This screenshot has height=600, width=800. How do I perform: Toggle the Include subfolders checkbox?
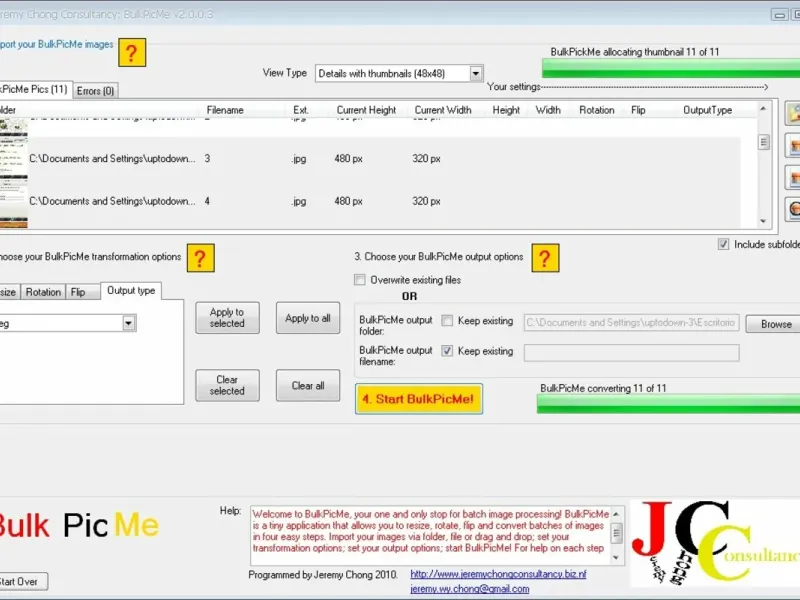click(723, 244)
